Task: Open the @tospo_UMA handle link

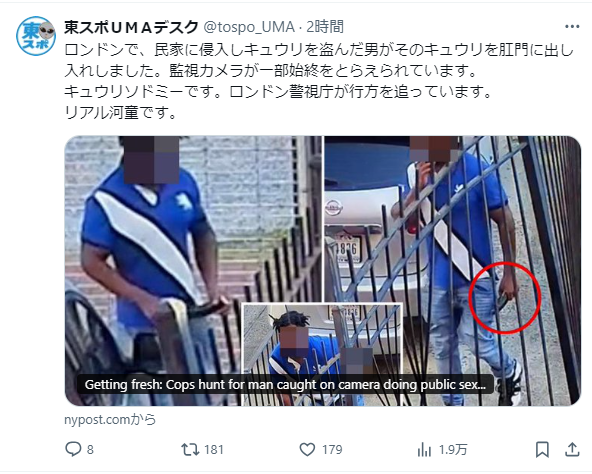Action: pyautogui.click(x=249, y=27)
